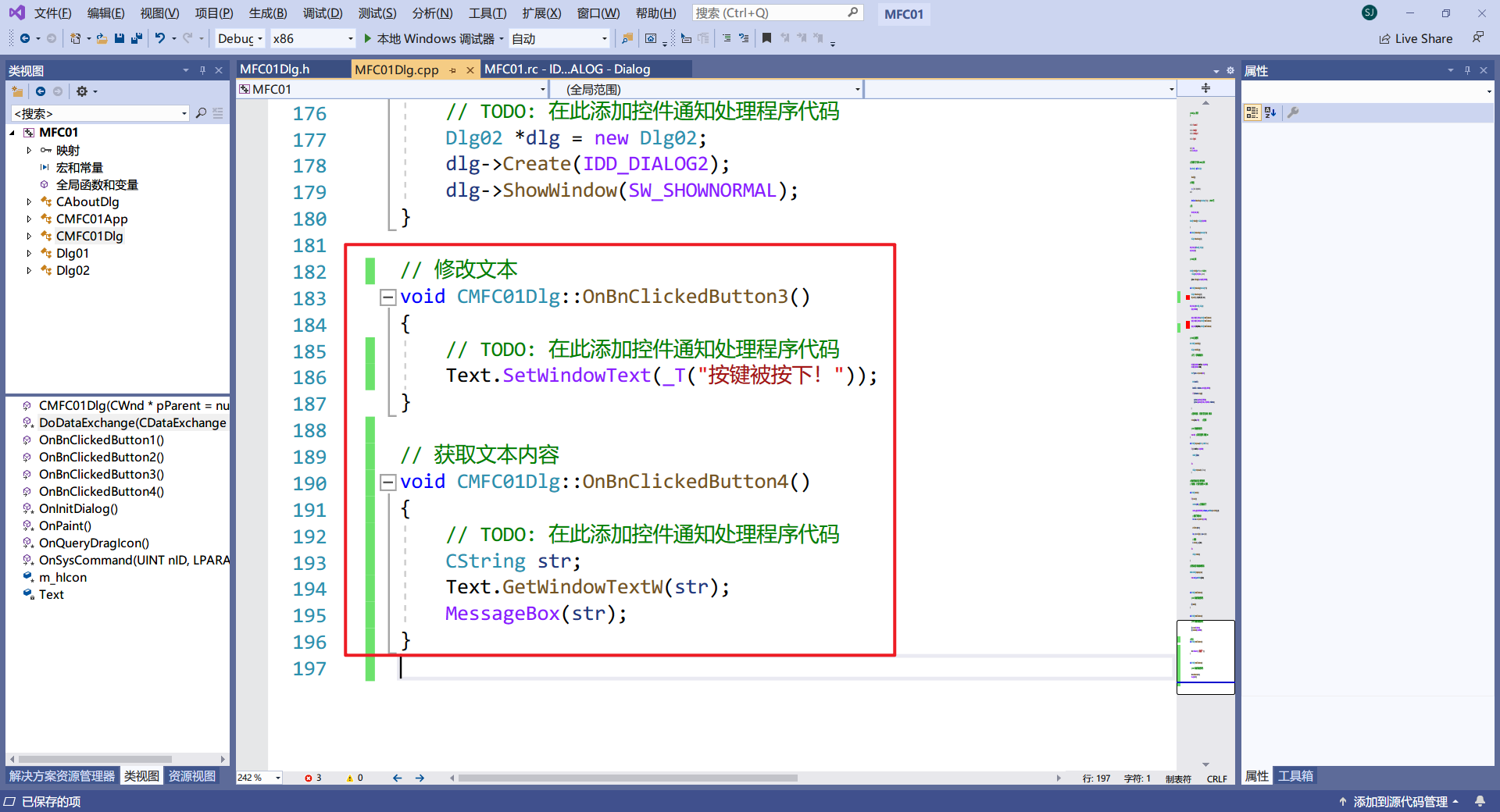Collapse the OnBnClickedButton3 function body
Viewport: 1500px width, 812px height.
pos(387,297)
